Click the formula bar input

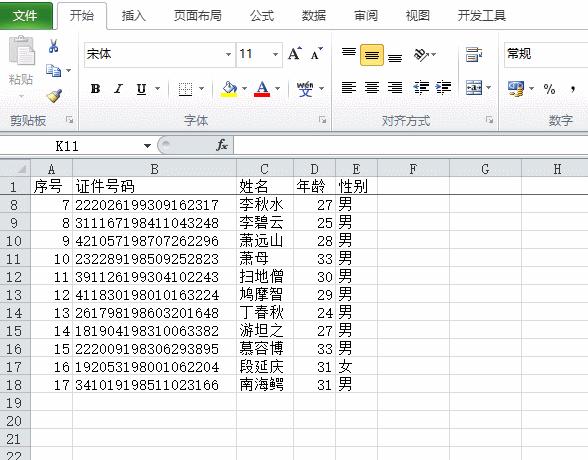coord(410,145)
